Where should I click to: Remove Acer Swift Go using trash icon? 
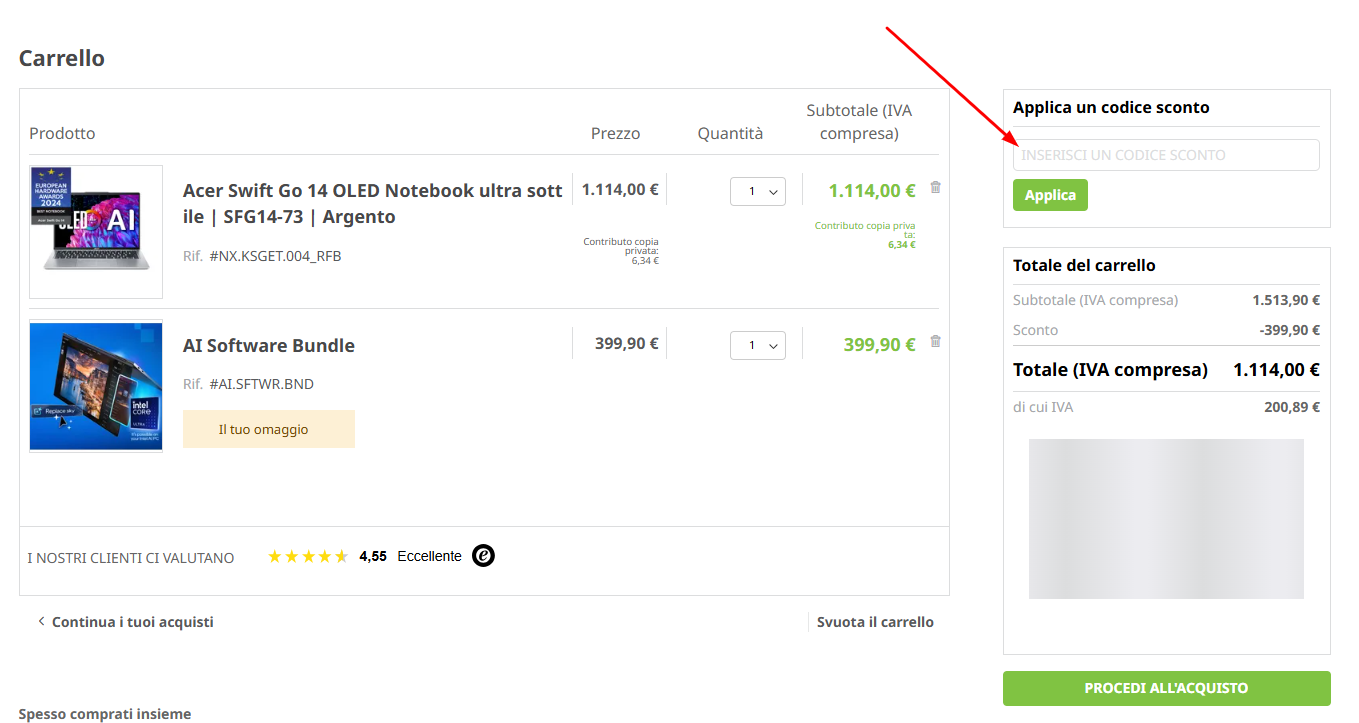[x=935, y=187]
